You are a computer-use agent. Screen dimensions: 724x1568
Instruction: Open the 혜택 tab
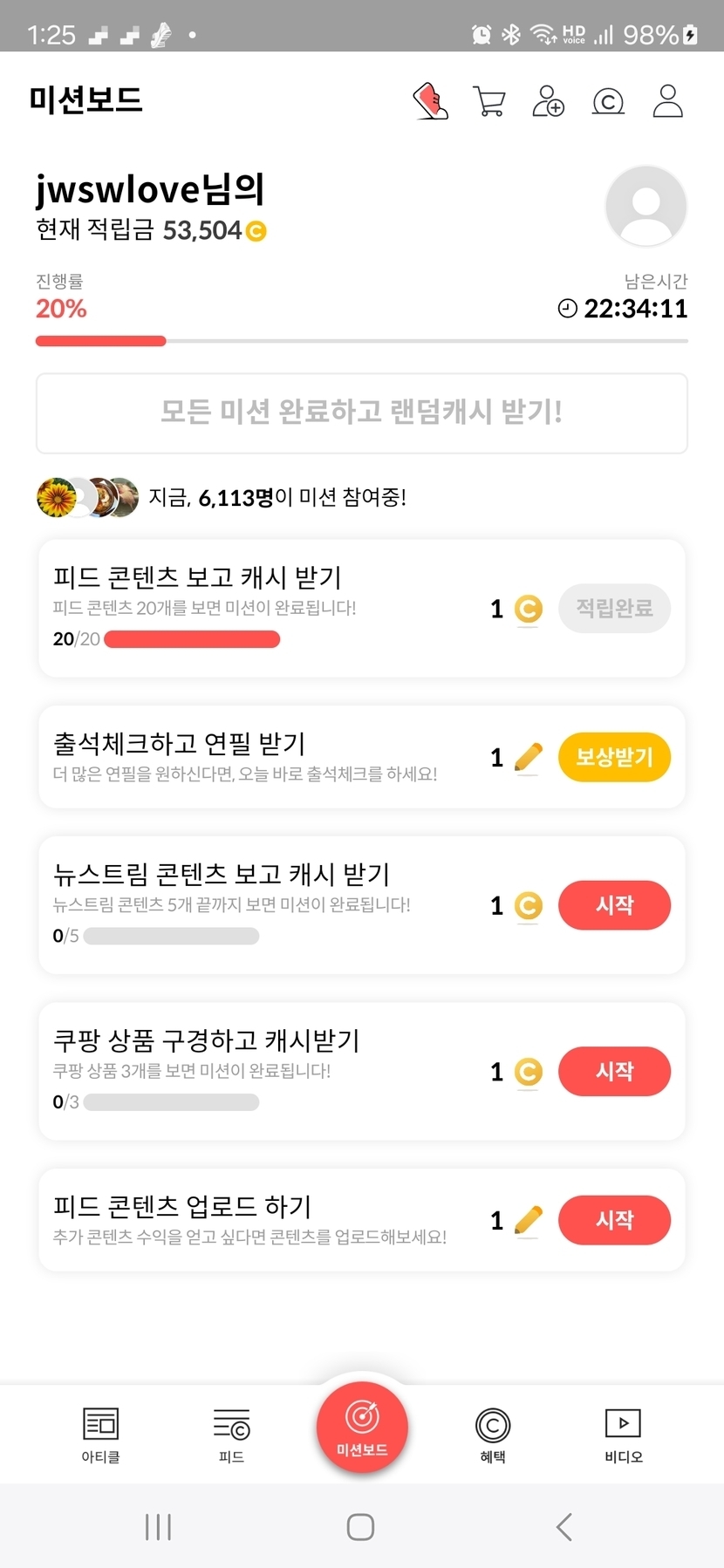(x=493, y=1434)
